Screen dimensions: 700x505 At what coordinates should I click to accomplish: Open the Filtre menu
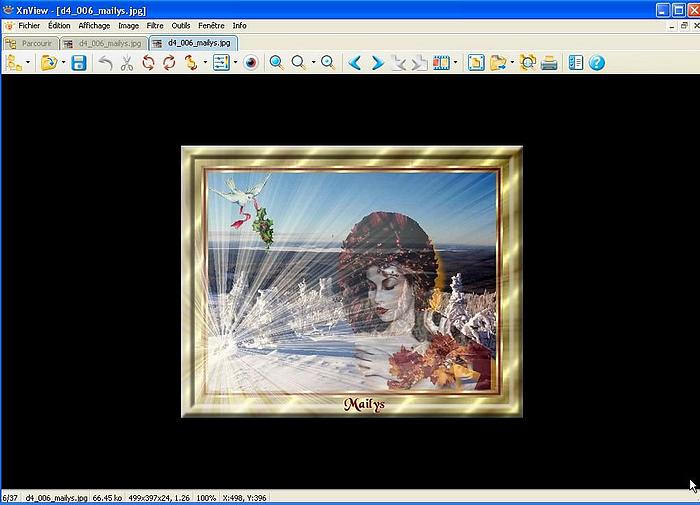(155, 25)
